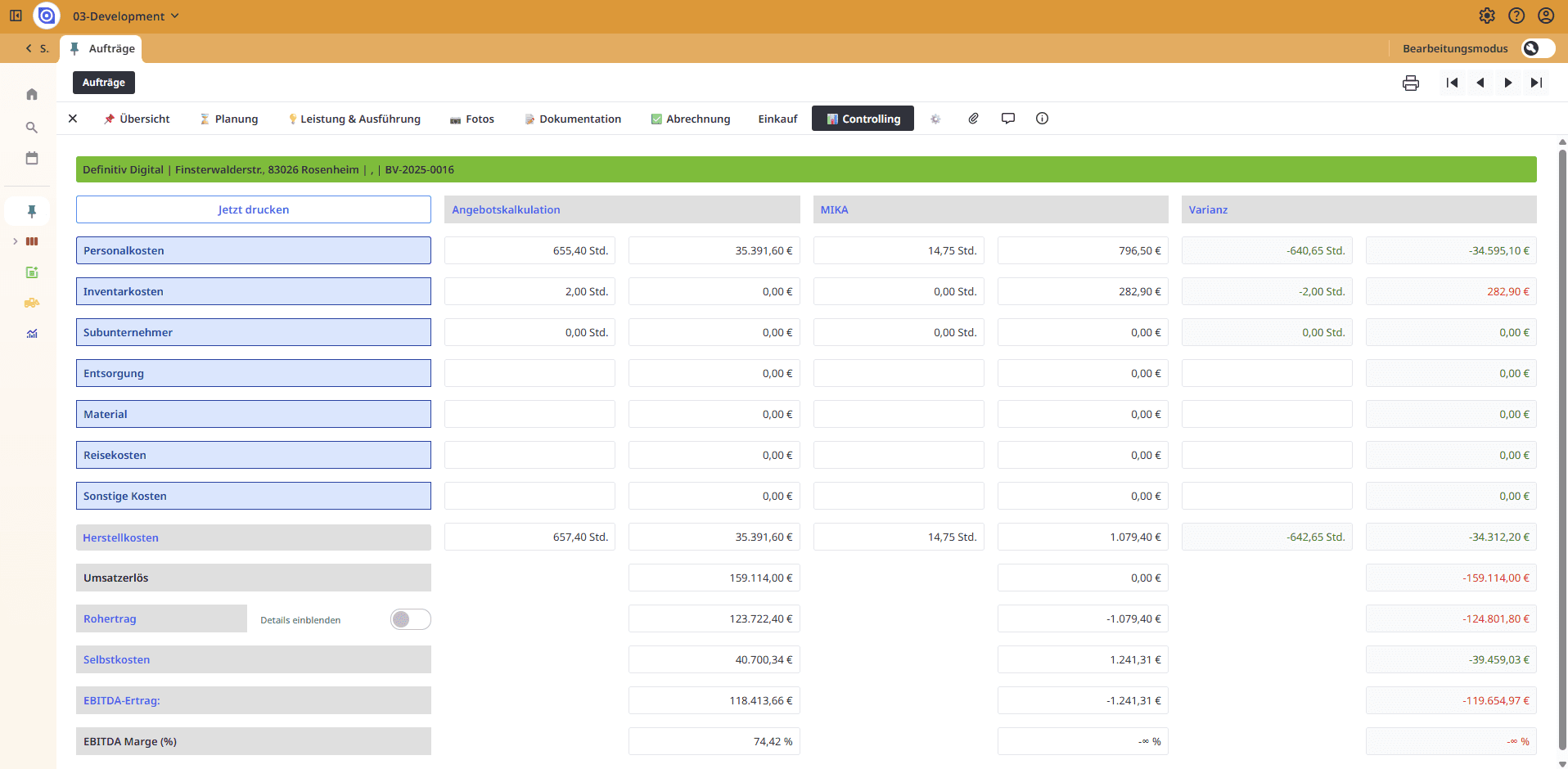Attach a file using the paperclip icon
Screen dimensions: 1568x769
[973, 119]
